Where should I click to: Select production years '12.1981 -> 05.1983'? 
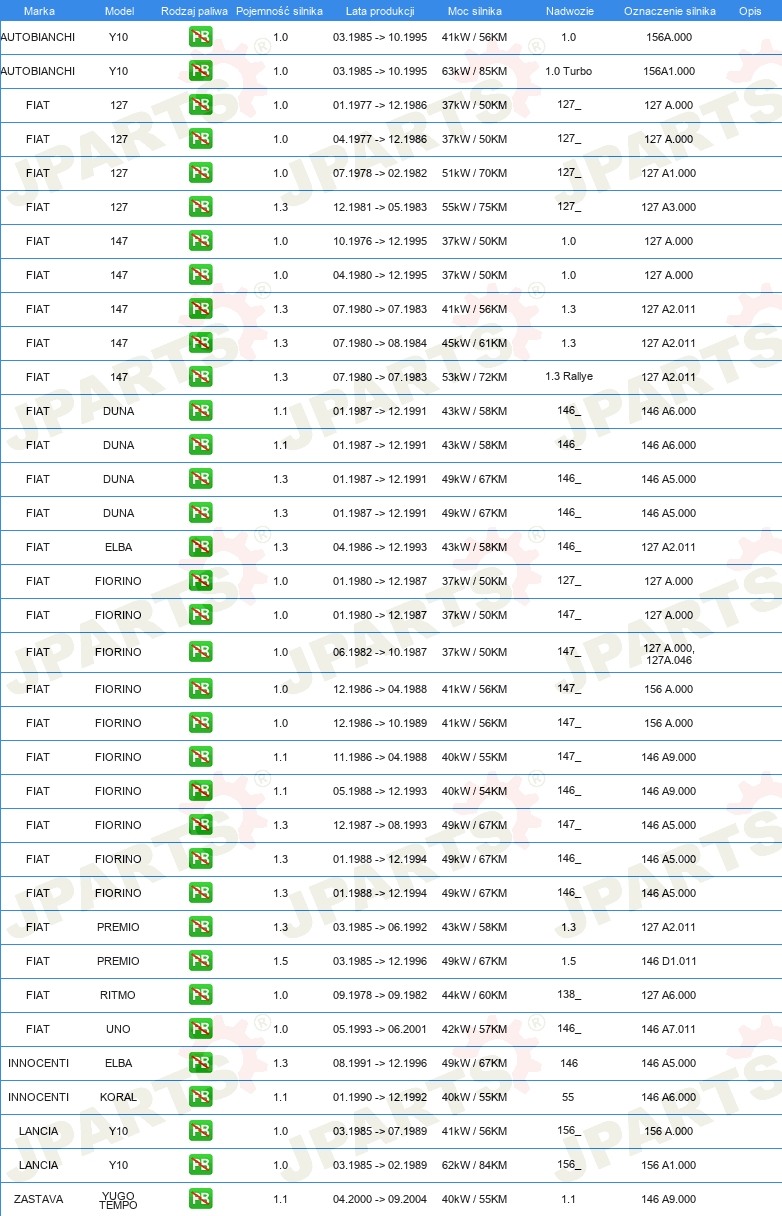coord(380,207)
